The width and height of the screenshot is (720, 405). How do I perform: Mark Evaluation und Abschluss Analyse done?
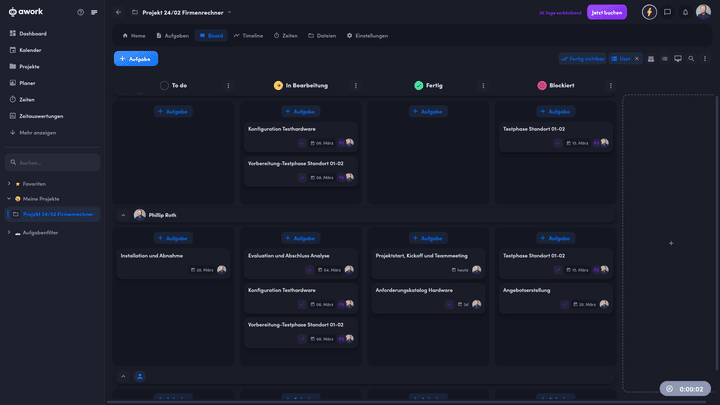[309, 270]
